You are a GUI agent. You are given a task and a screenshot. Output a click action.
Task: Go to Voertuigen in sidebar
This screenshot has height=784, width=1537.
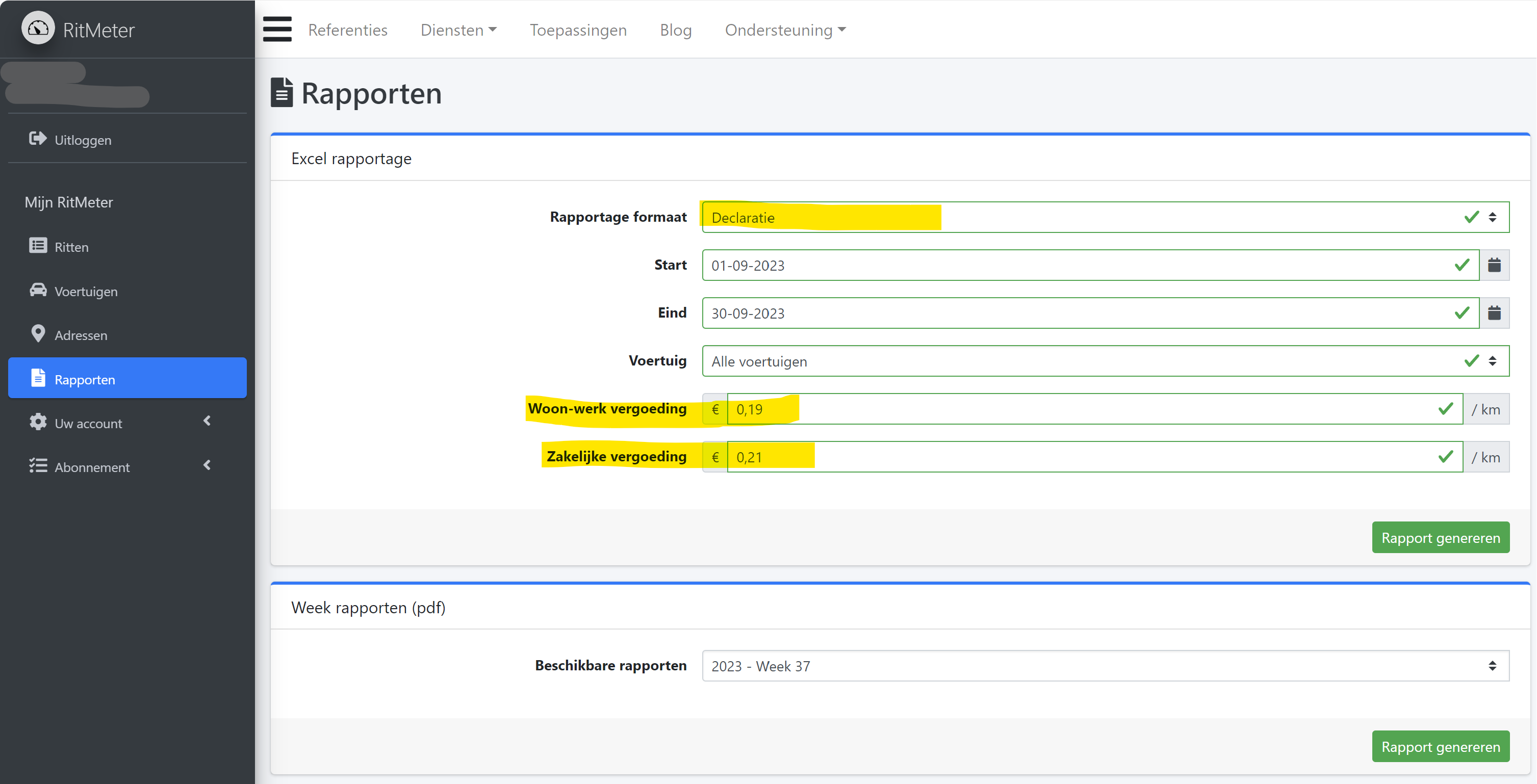tap(127, 291)
